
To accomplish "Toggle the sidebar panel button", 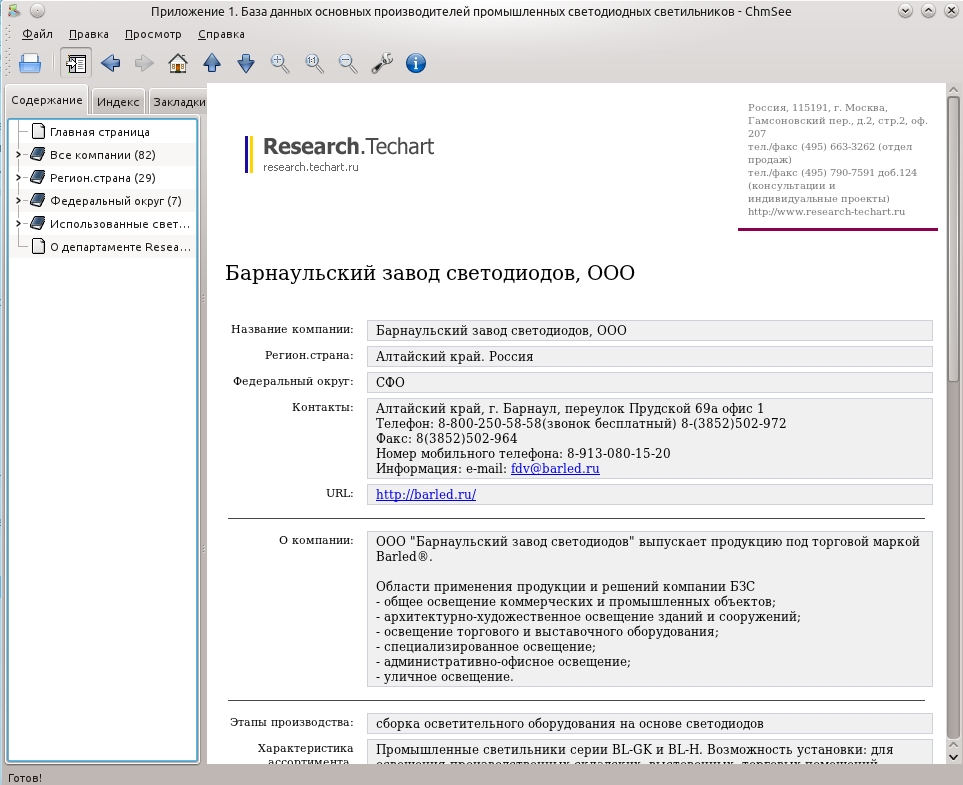I will coord(76,63).
